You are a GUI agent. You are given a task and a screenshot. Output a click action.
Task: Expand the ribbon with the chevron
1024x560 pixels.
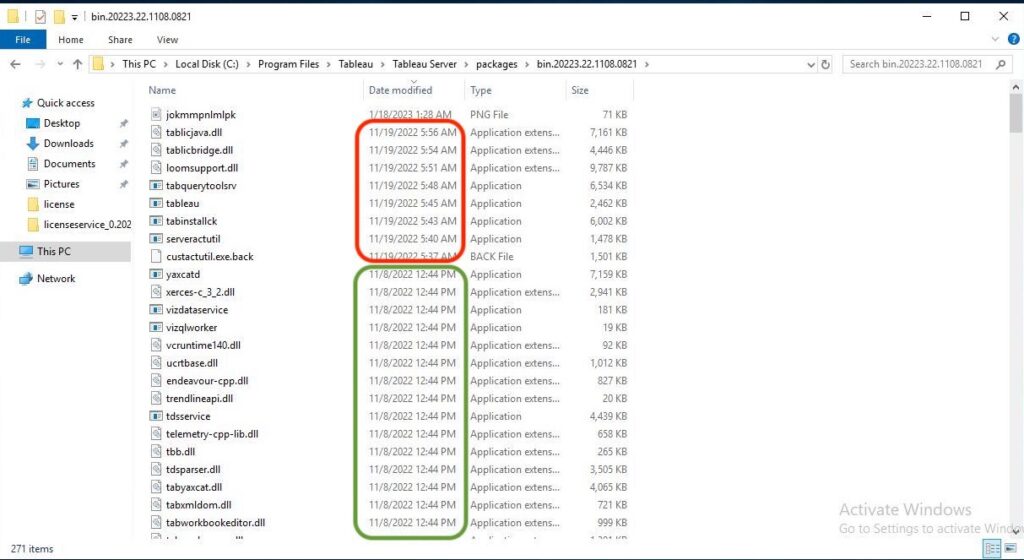pyautogui.click(x=995, y=40)
